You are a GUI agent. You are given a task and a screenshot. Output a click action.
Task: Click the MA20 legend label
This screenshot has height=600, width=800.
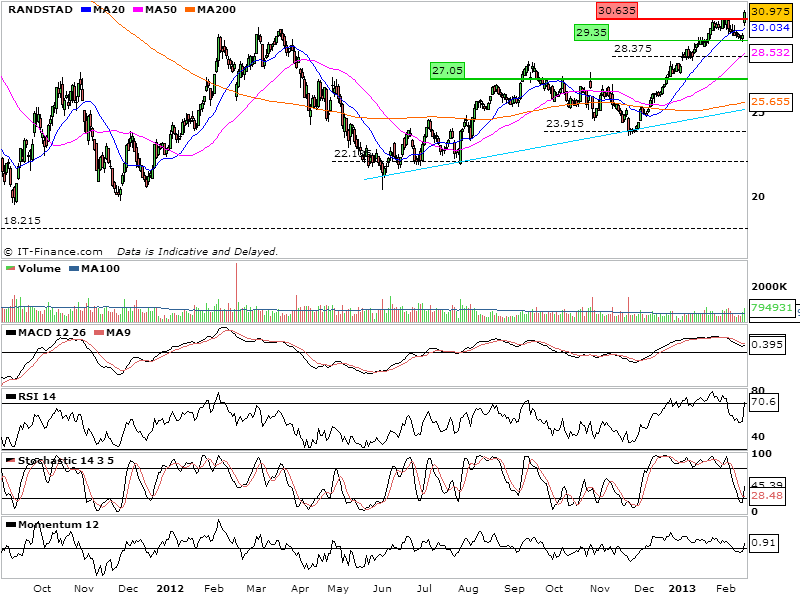[109, 10]
